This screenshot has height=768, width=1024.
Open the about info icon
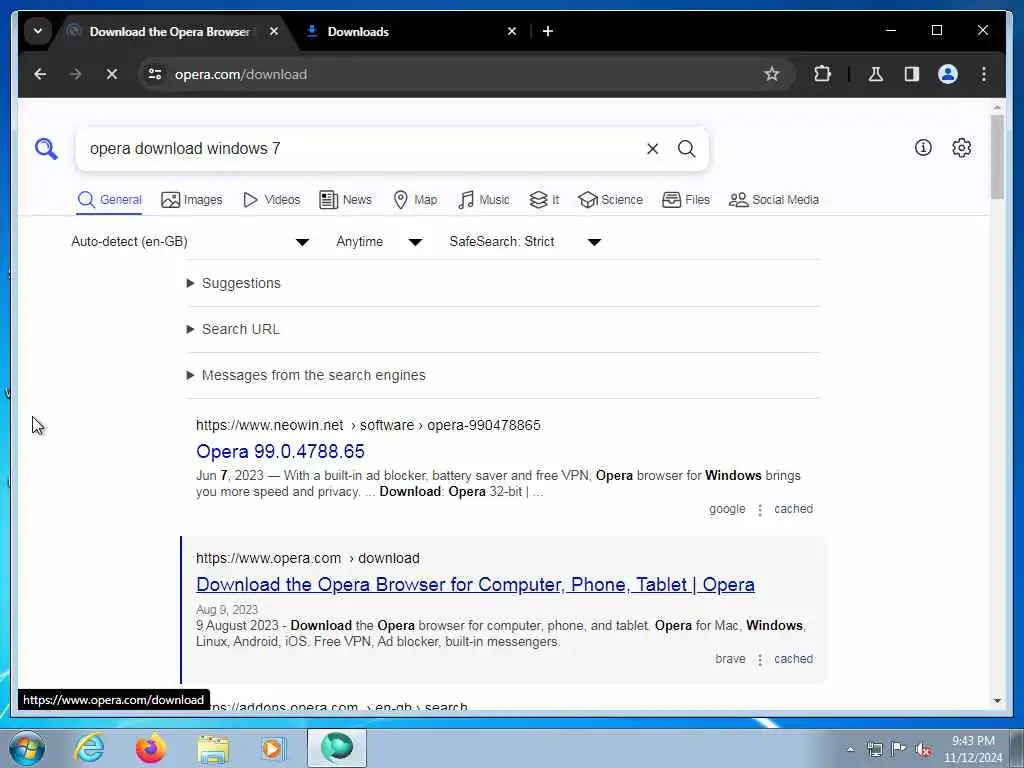923,148
